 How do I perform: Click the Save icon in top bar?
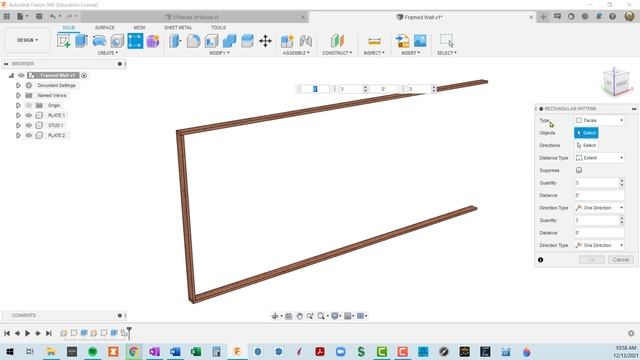tap(39, 16)
